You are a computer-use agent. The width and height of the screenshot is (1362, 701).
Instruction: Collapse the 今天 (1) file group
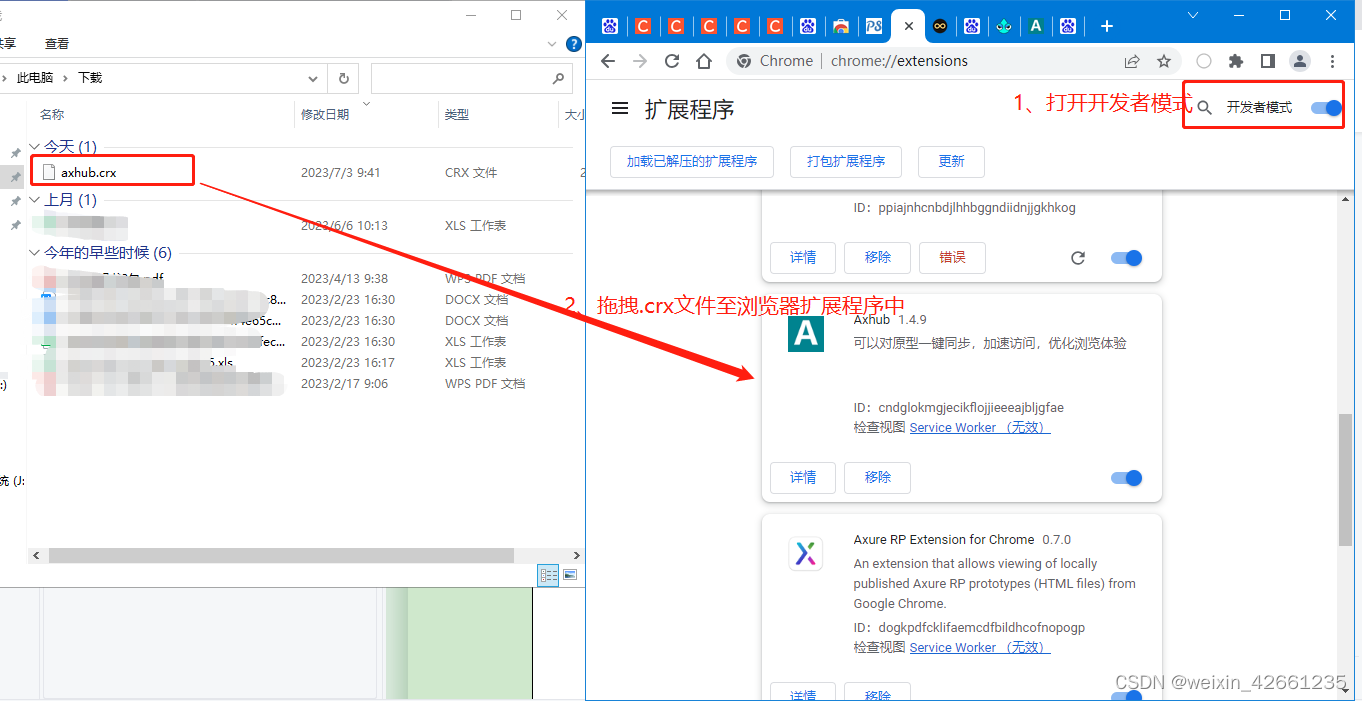[35, 146]
